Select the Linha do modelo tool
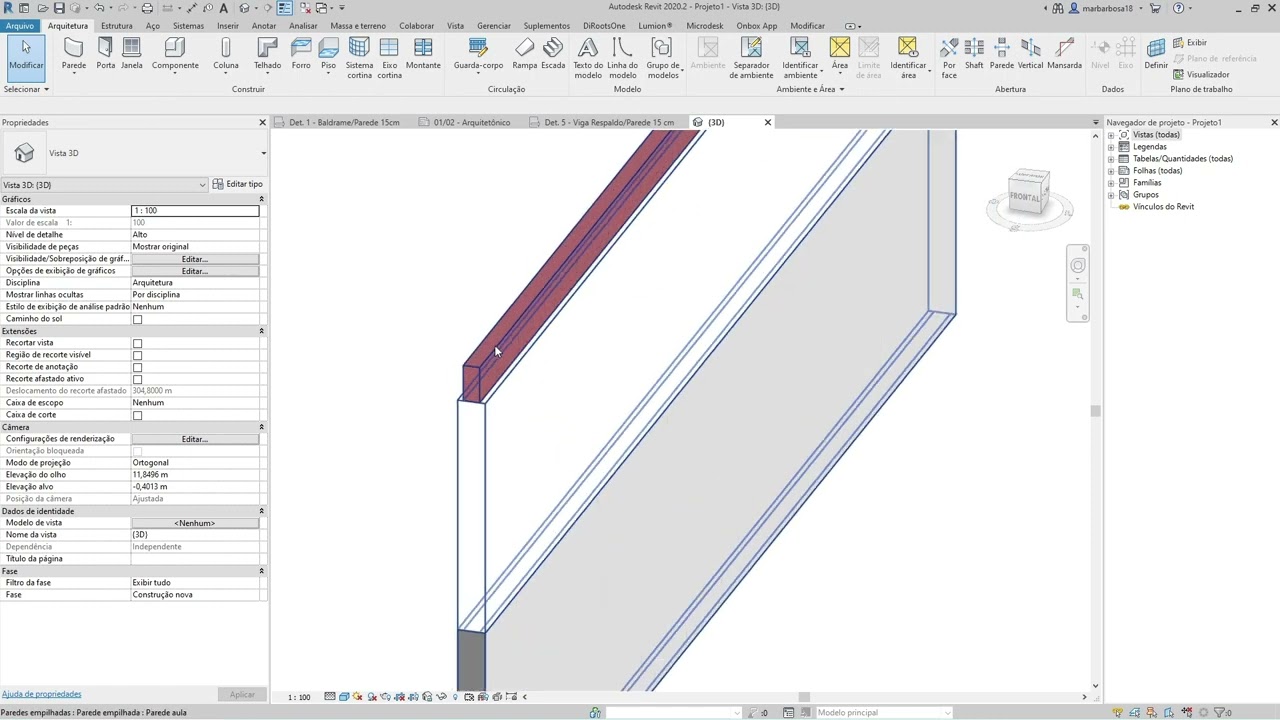 click(x=622, y=58)
